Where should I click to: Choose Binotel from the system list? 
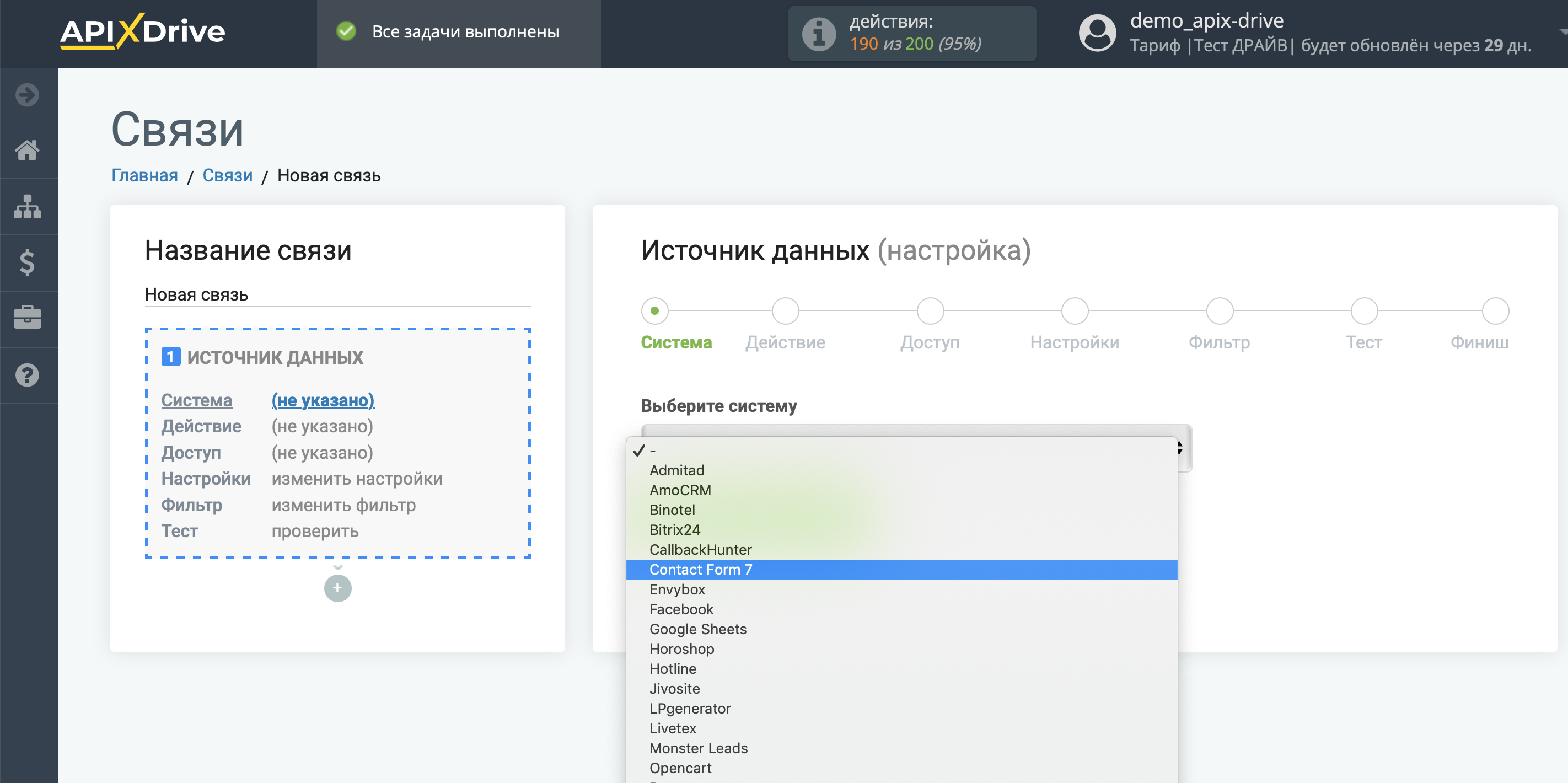(x=901, y=510)
